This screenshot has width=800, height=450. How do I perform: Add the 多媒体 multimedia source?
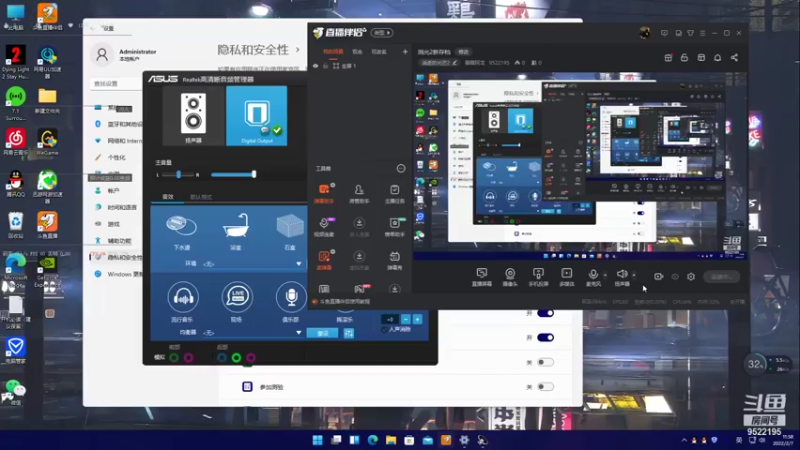pyautogui.click(x=567, y=277)
